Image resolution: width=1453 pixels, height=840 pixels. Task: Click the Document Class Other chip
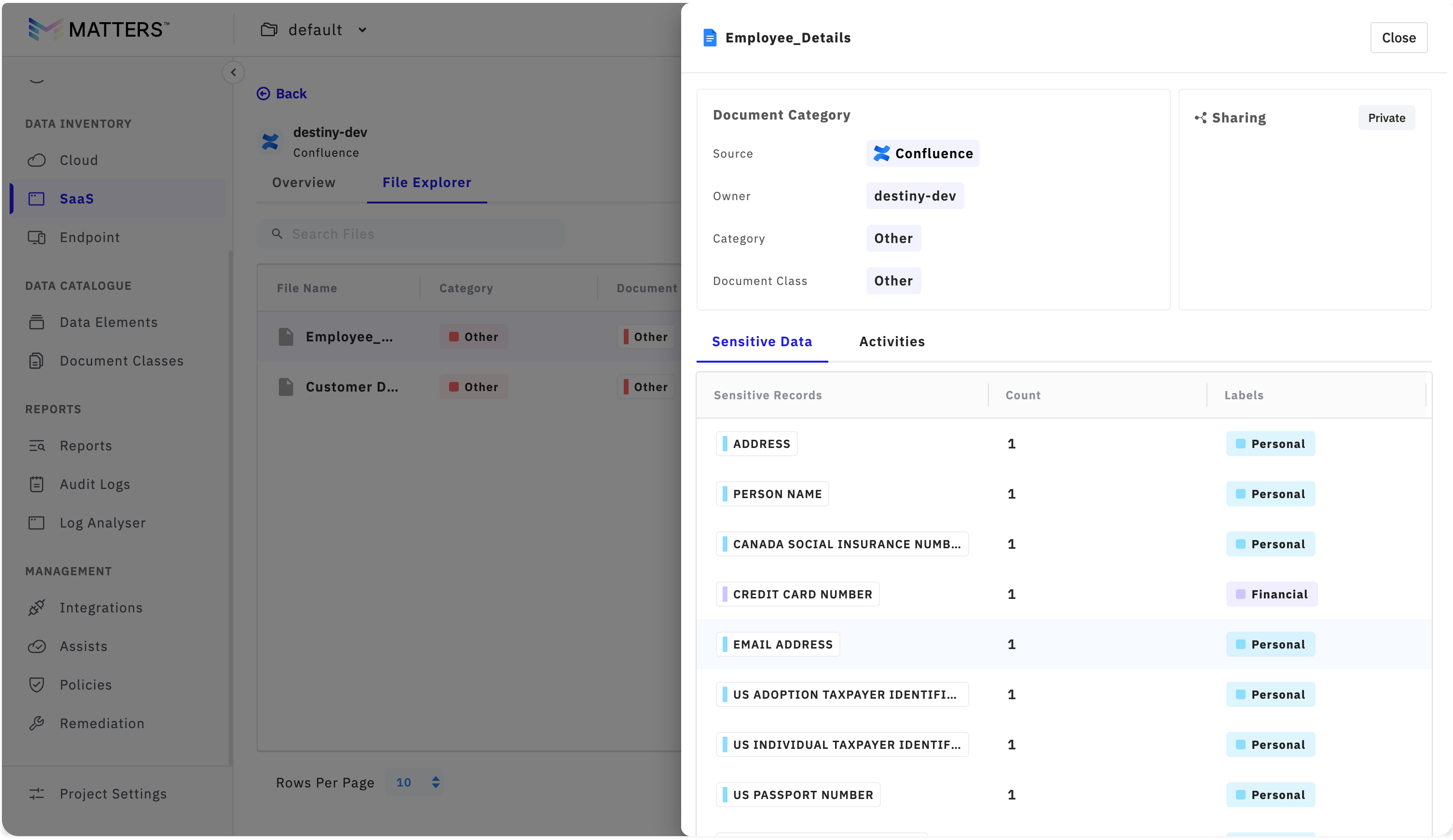[x=893, y=280]
